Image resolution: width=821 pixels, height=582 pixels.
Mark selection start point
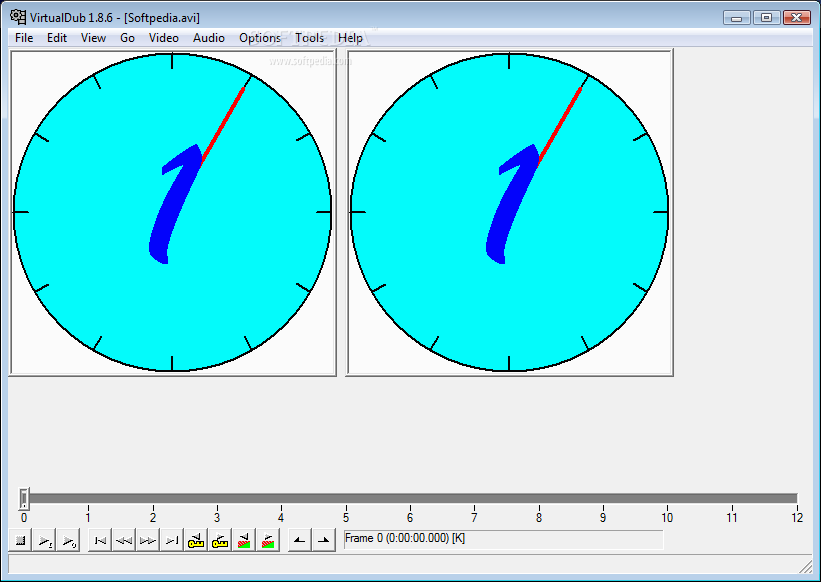tap(299, 541)
